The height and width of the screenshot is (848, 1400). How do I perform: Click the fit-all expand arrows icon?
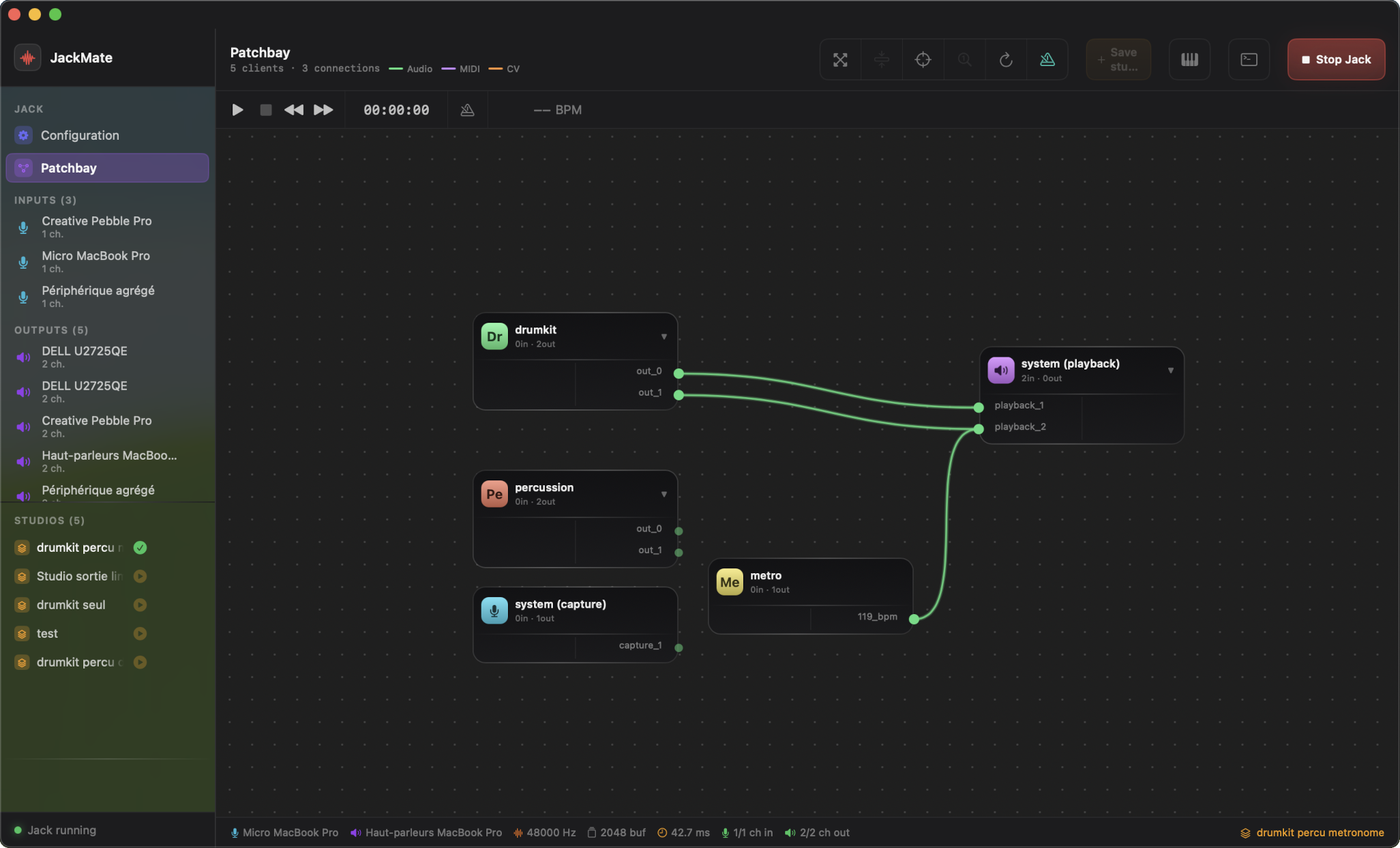pos(840,59)
